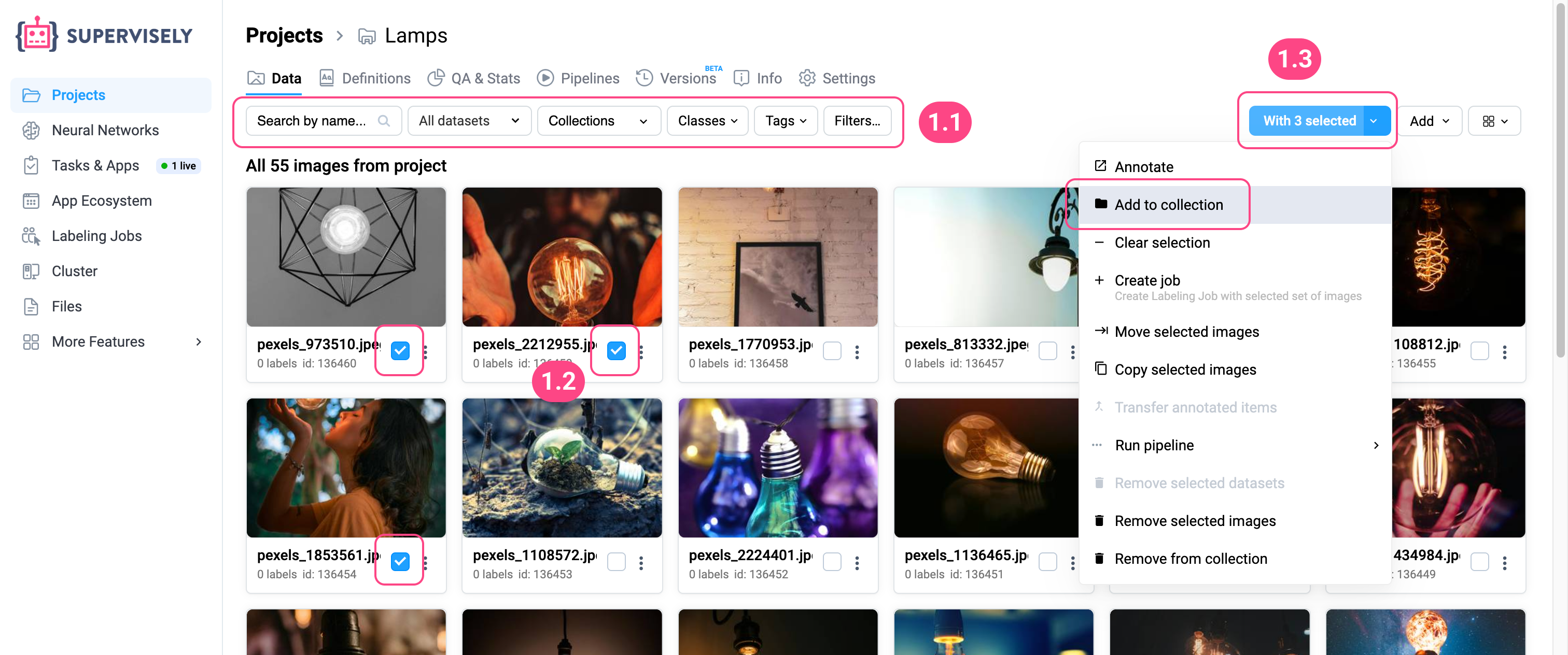Choose Add to collection menu entry
1568x655 pixels.
point(1235,205)
